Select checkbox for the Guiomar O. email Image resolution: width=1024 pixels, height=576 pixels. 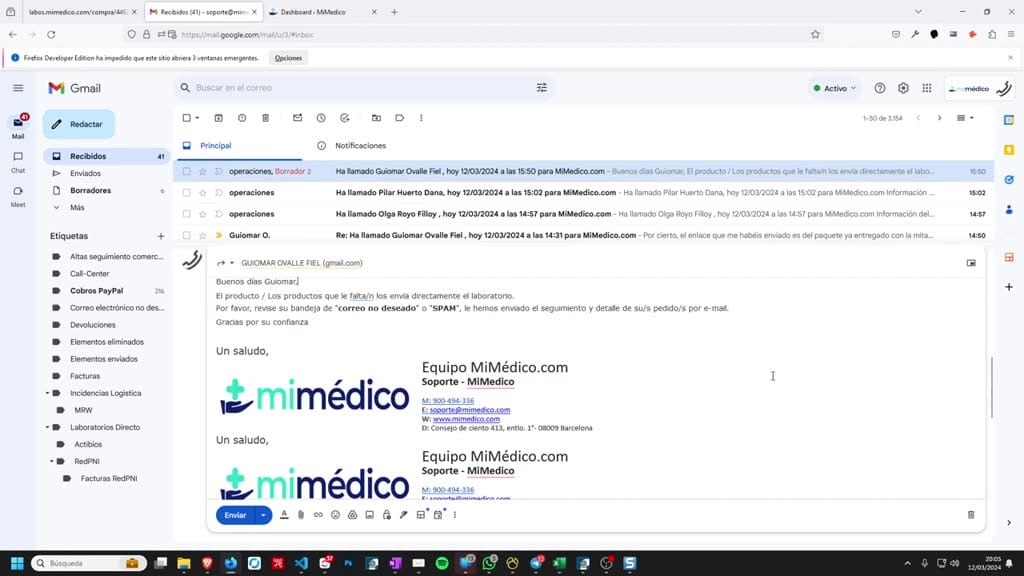[187, 235]
